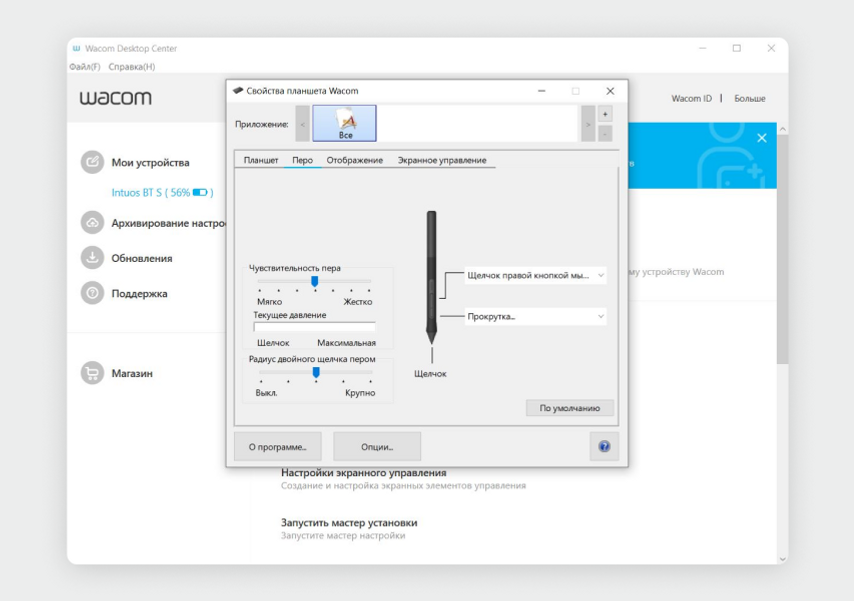Click the current pressure indicator bar
854x601 pixels.
click(314, 327)
